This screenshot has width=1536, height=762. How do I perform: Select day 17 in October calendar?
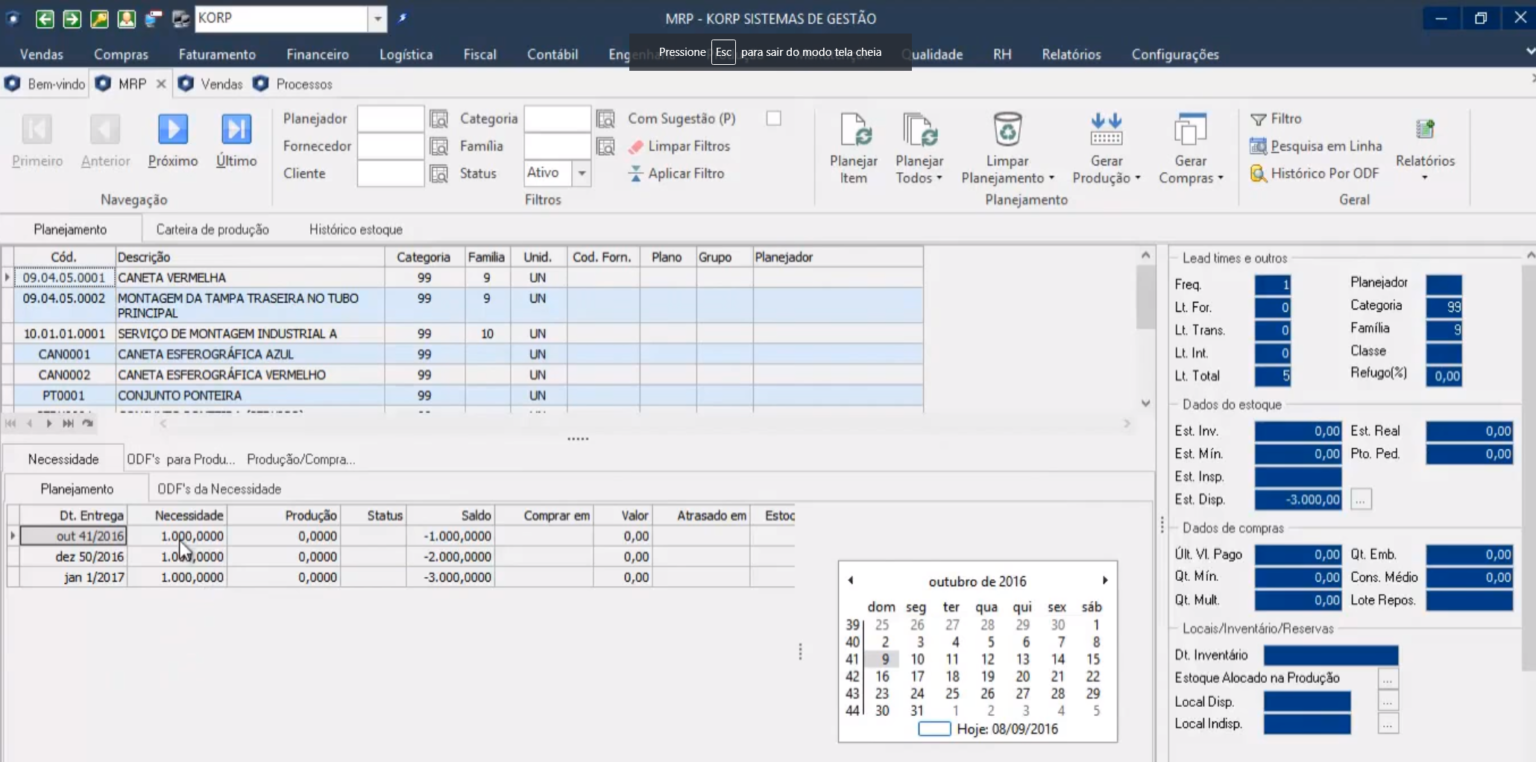click(x=917, y=677)
